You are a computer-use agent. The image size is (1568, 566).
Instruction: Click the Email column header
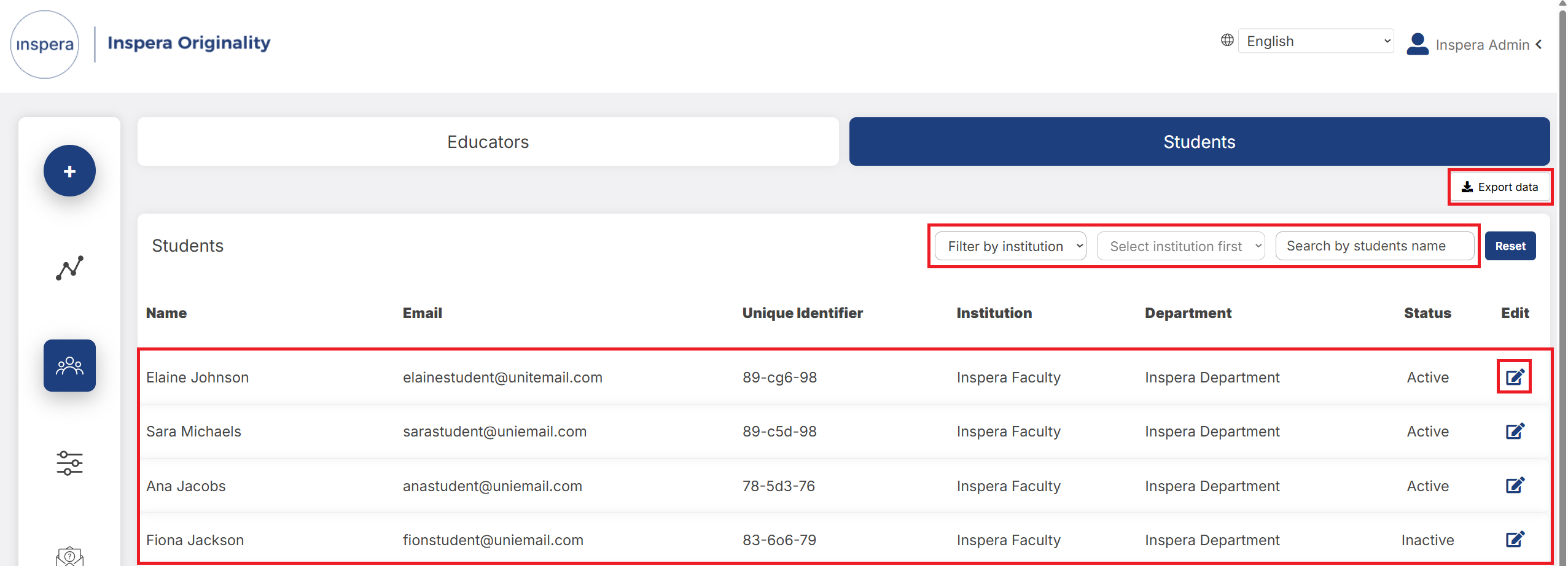422,313
